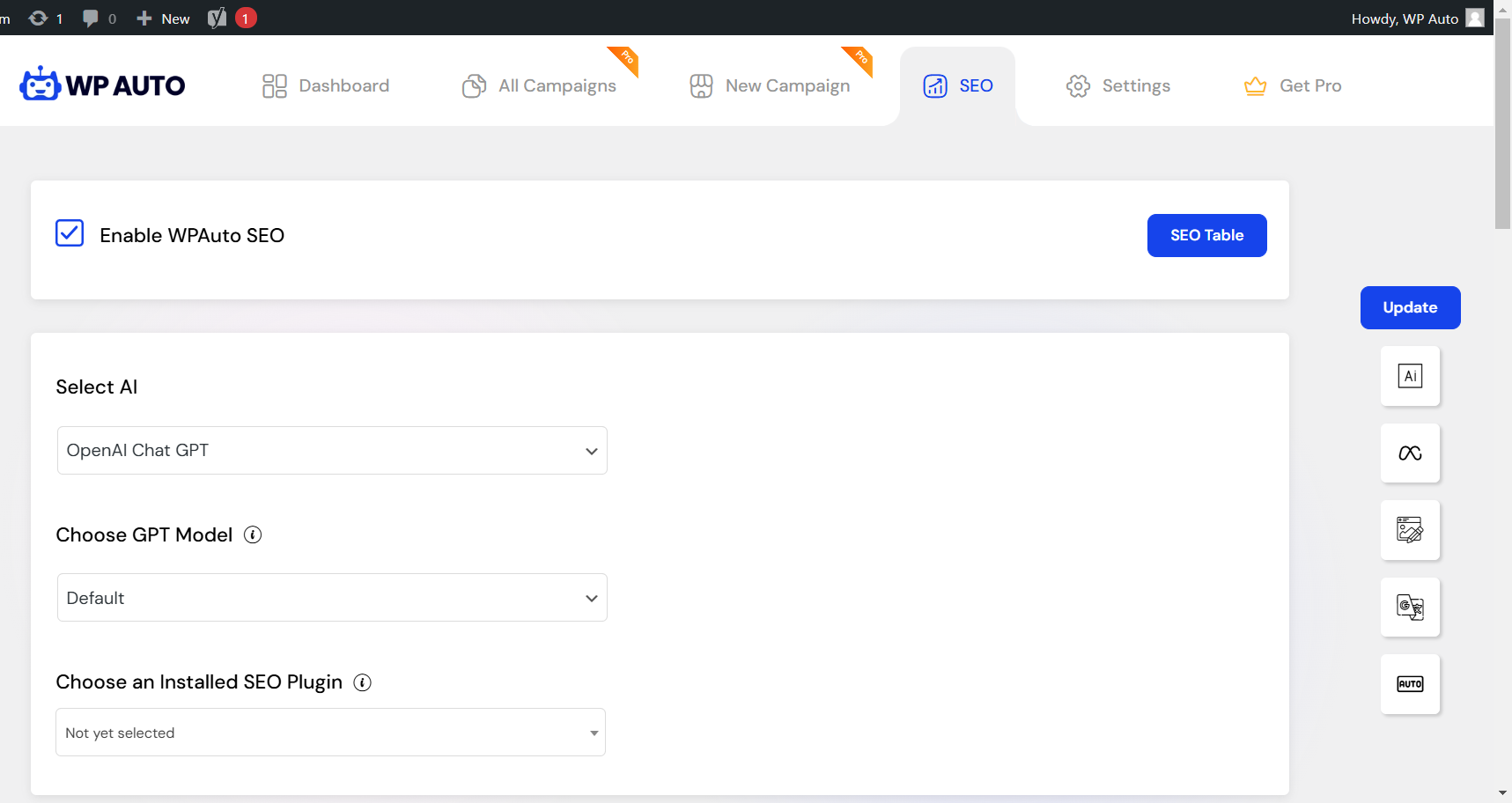Expand the Choose GPT Model dropdown
Image resolution: width=1512 pixels, height=803 pixels.
pos(332,598)
